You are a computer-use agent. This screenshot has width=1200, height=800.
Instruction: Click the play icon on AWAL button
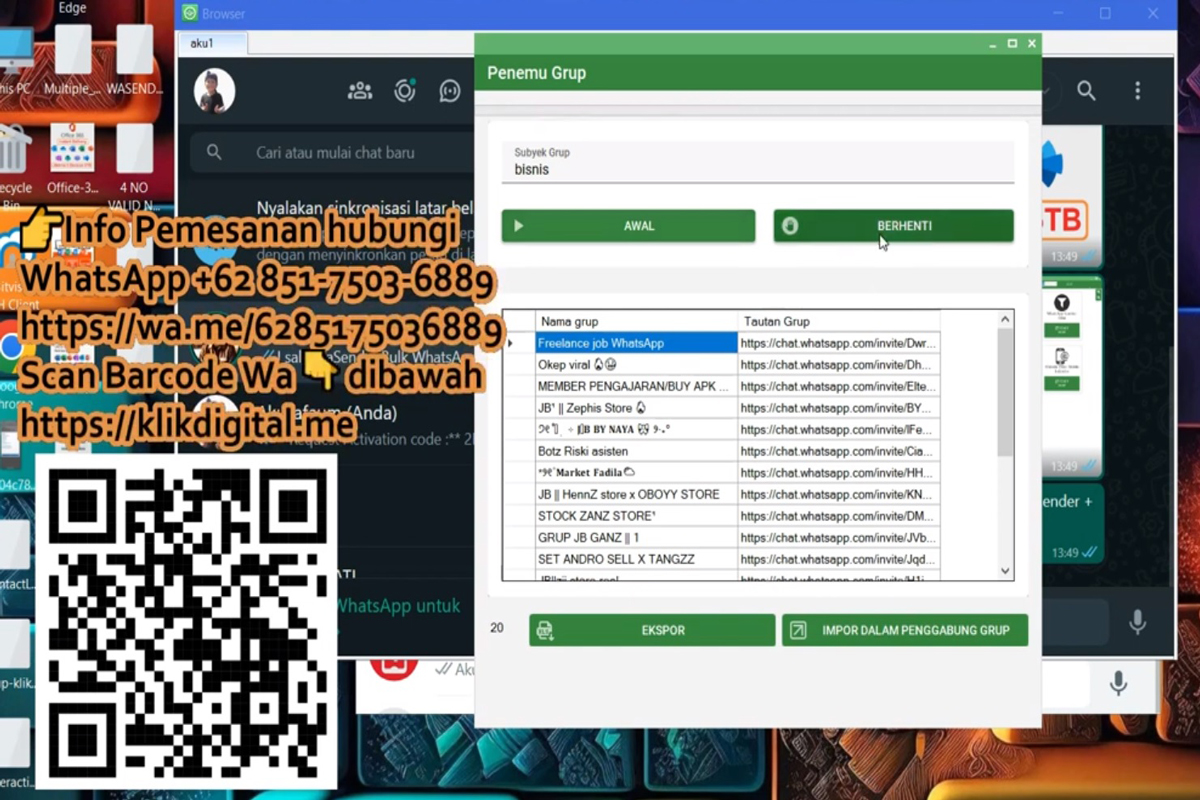click(518, 226)
